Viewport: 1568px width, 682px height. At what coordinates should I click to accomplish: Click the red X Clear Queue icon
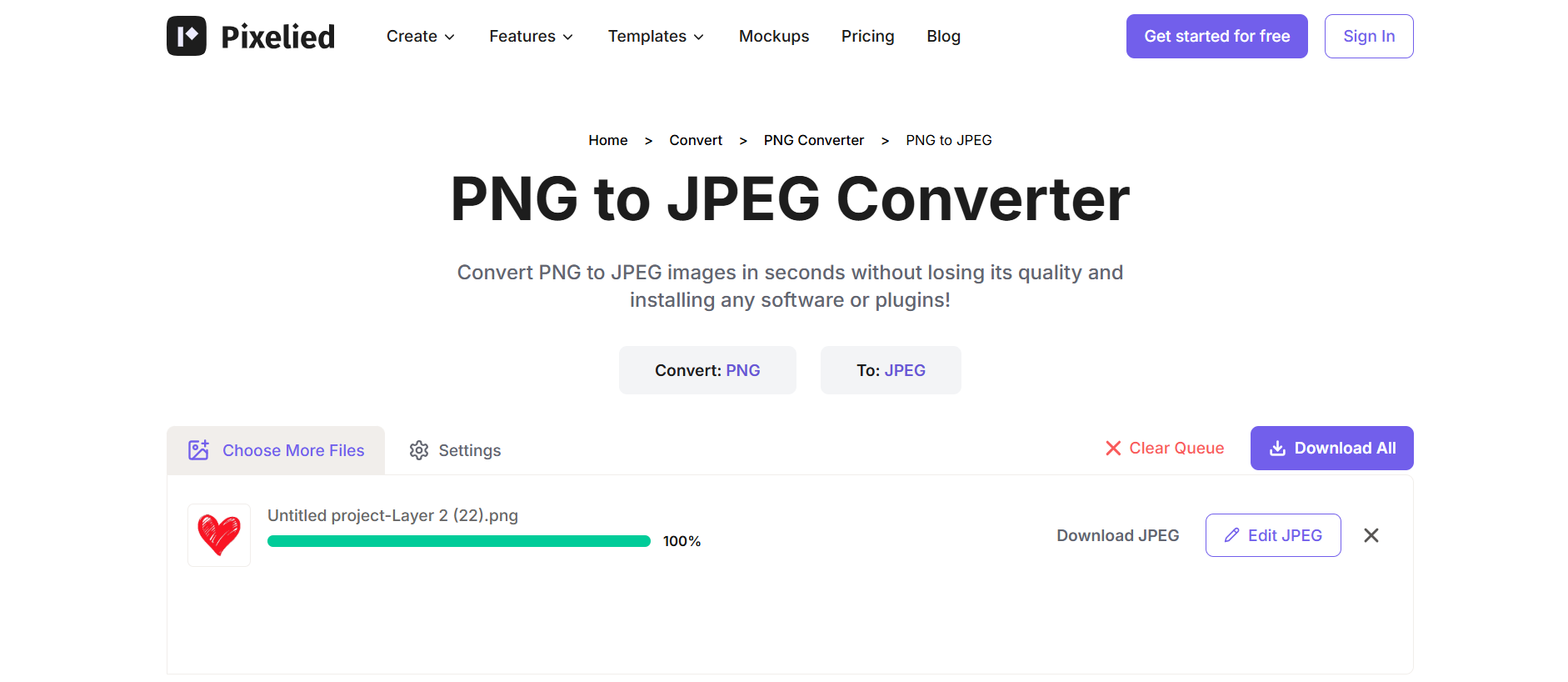tap(1113, 449)
